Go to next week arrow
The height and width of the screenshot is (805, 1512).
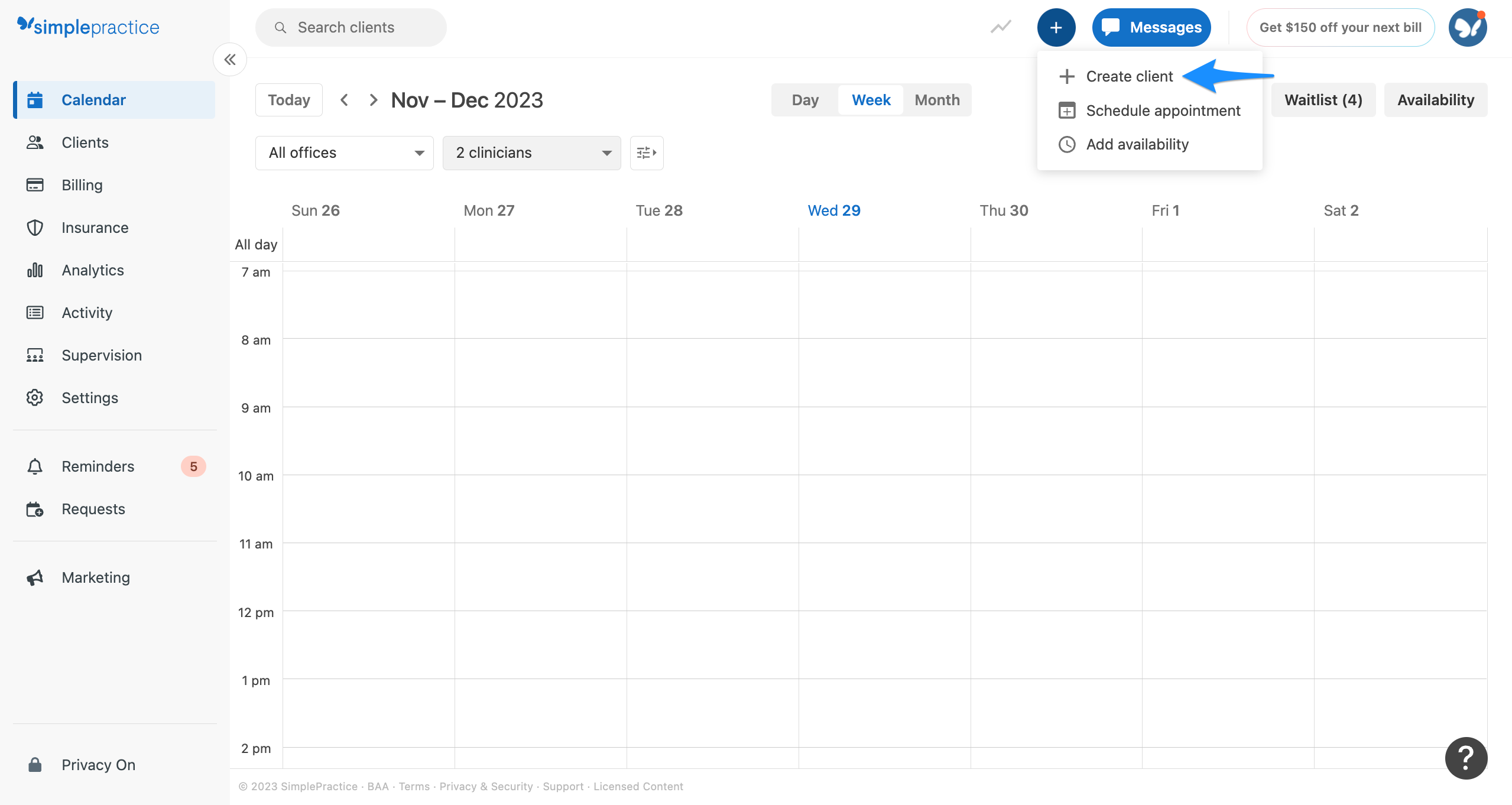tap(373, 100)
